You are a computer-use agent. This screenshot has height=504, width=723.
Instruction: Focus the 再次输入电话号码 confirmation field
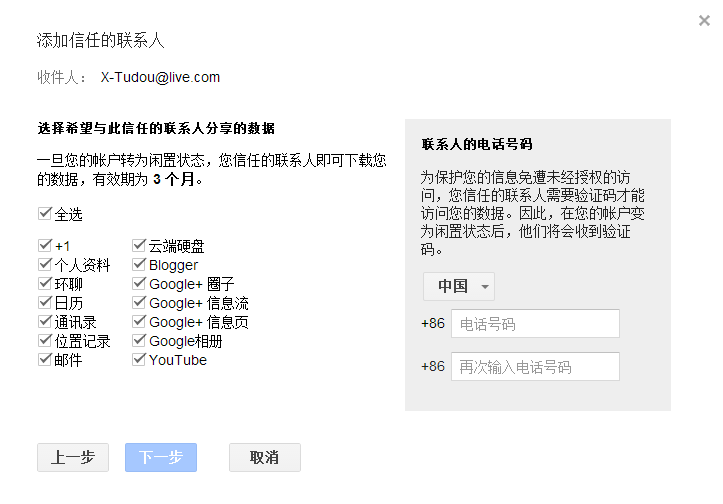click(535, 367)
